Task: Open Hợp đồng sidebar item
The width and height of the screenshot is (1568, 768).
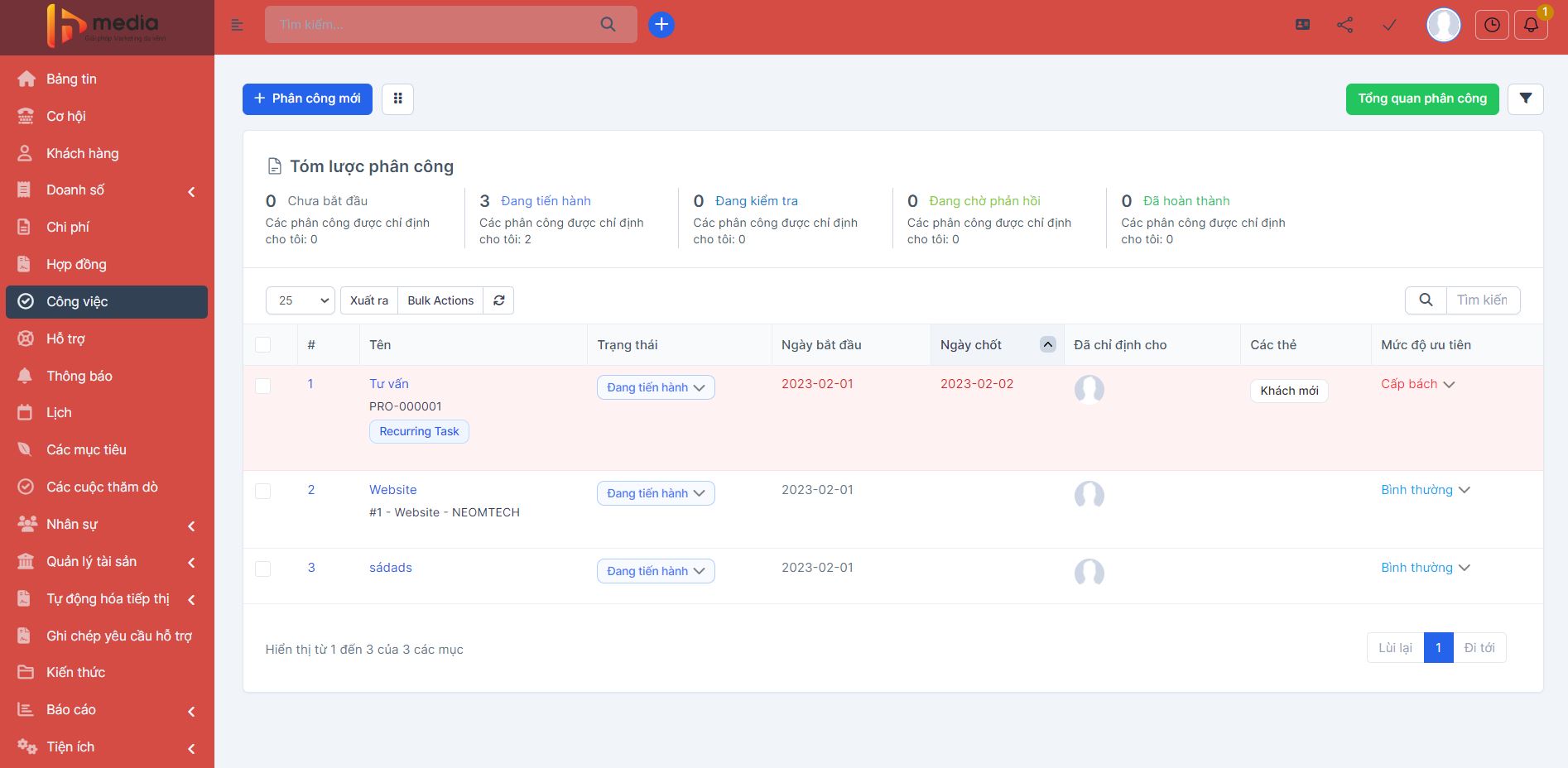Action: point(107,265)
